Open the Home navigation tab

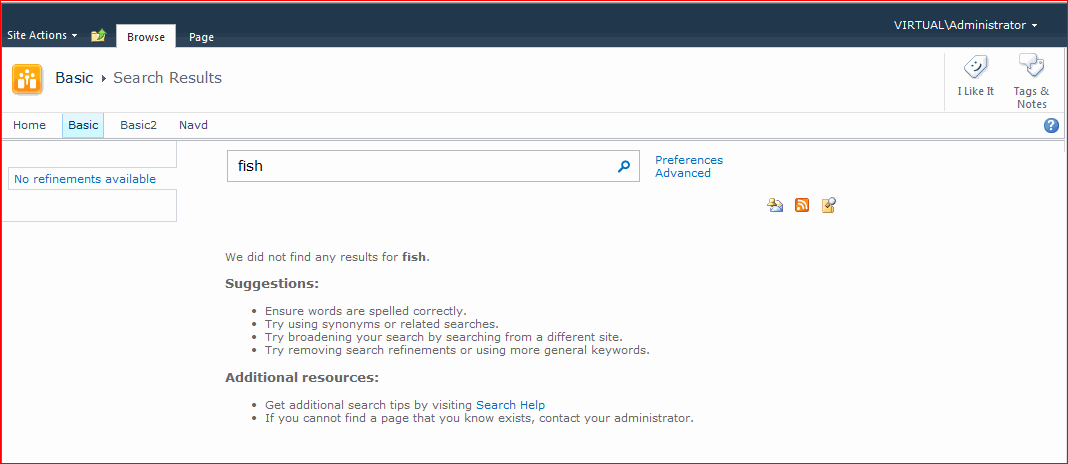[x=30, y=125]
